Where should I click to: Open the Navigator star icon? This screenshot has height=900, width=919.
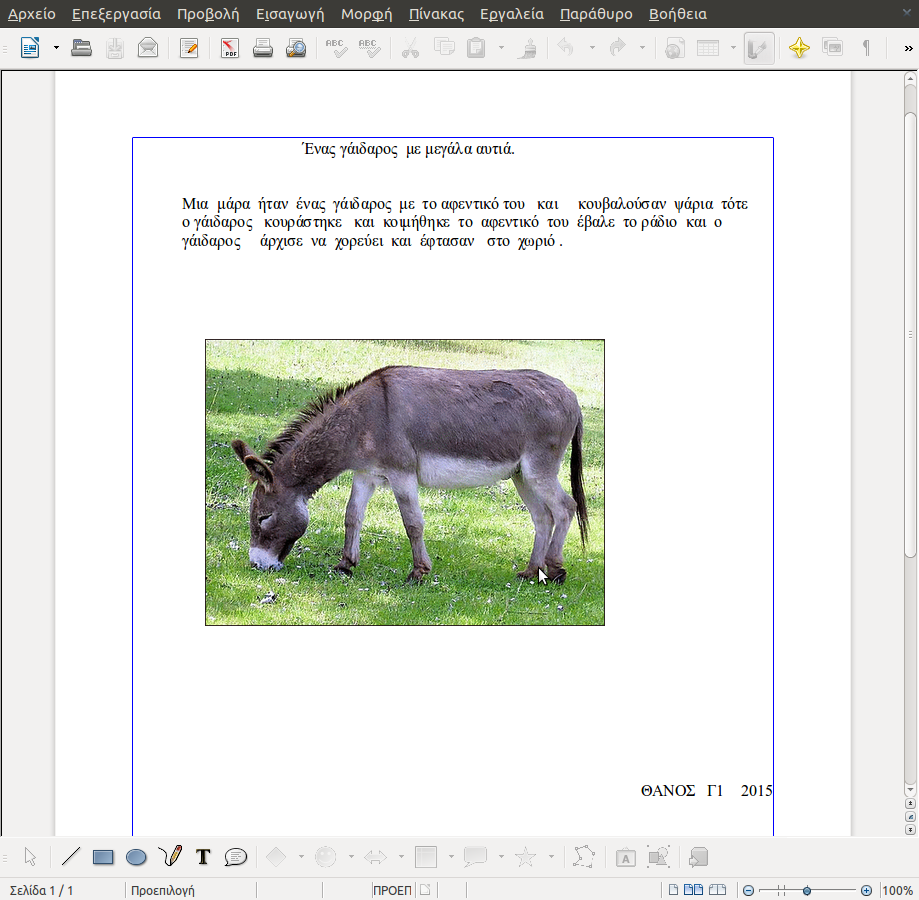799,47
